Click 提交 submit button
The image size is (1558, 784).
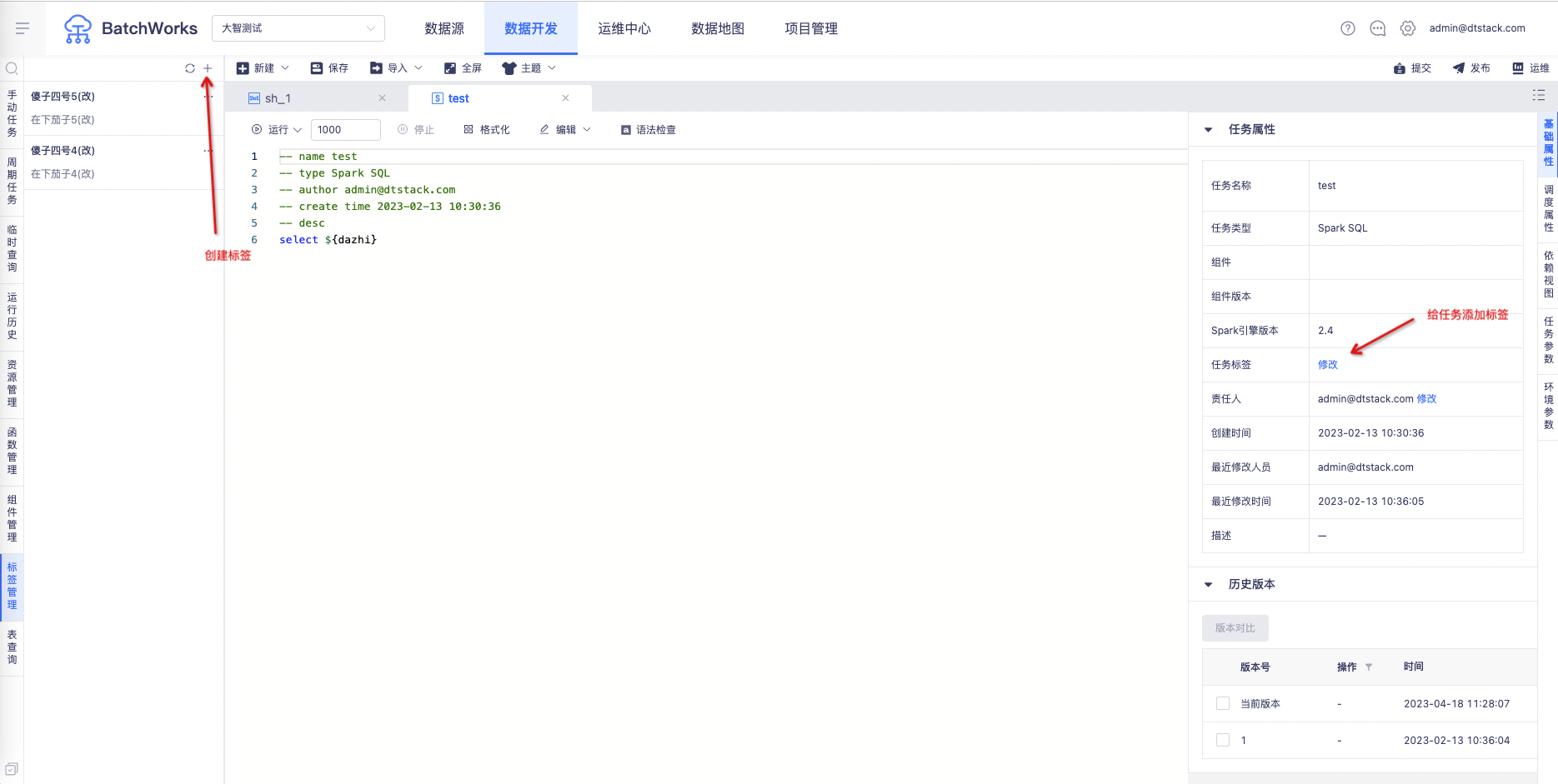1412,68
